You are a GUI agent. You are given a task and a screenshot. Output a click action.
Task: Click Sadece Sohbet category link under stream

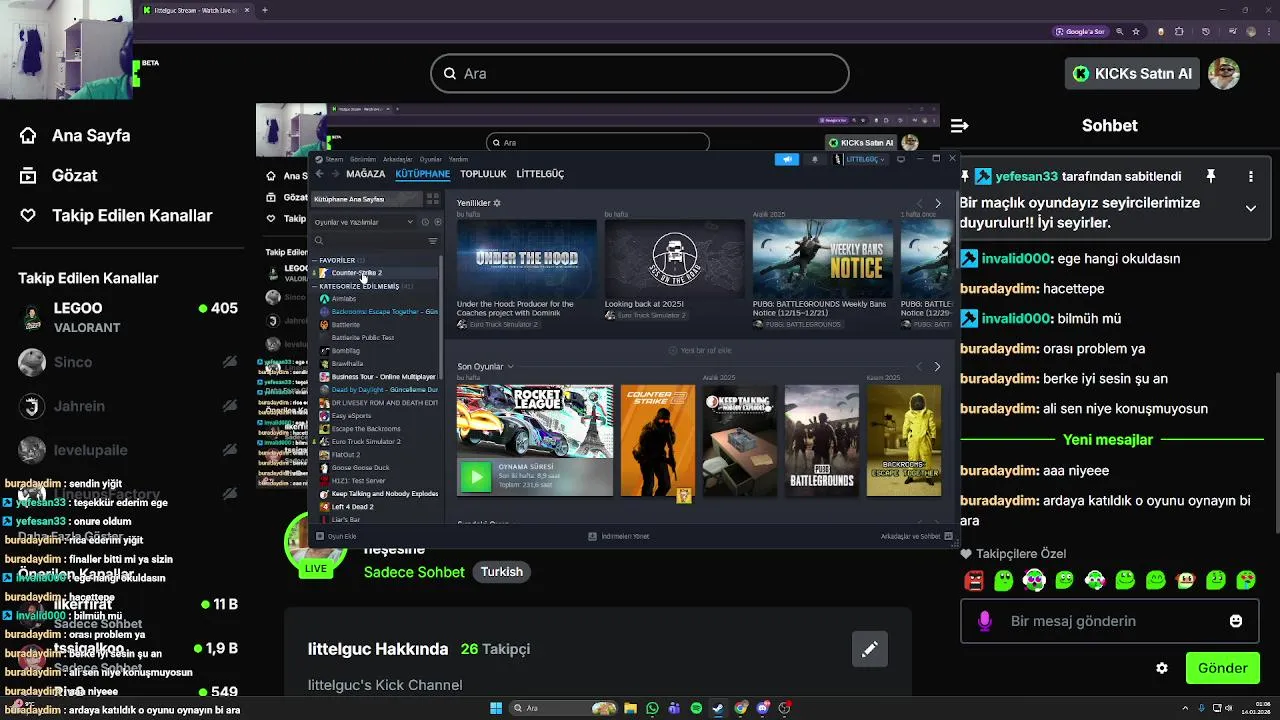point(414,572)
